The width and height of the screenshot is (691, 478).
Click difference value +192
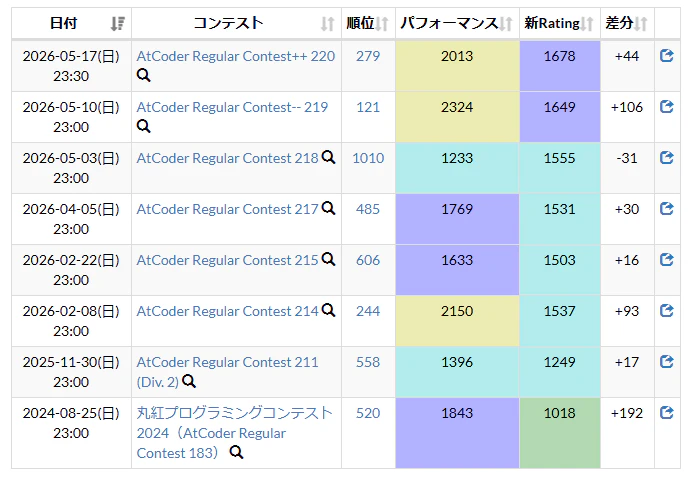[627, 413]
